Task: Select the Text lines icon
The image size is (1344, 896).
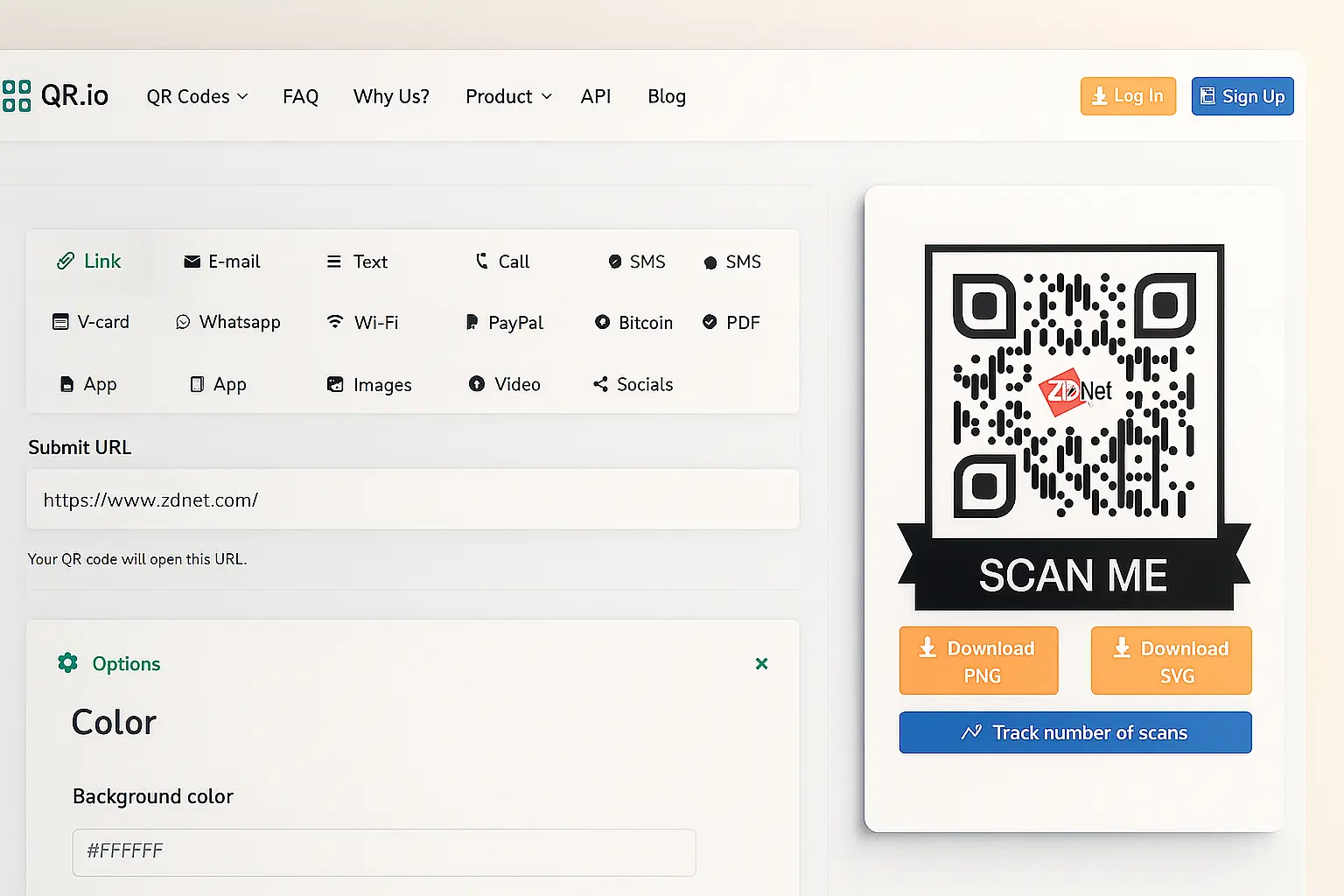Action: coord(333,262)
